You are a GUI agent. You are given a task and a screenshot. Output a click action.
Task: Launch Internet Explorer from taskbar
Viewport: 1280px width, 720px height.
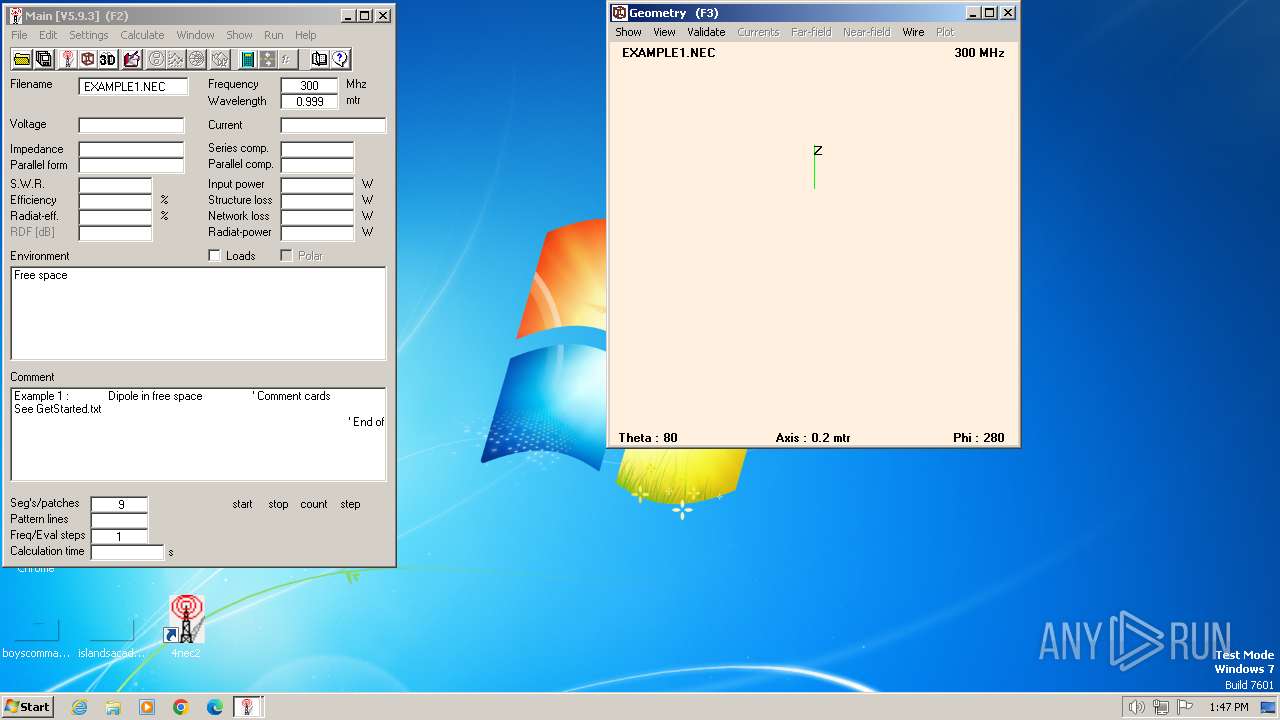click(79, 707)
